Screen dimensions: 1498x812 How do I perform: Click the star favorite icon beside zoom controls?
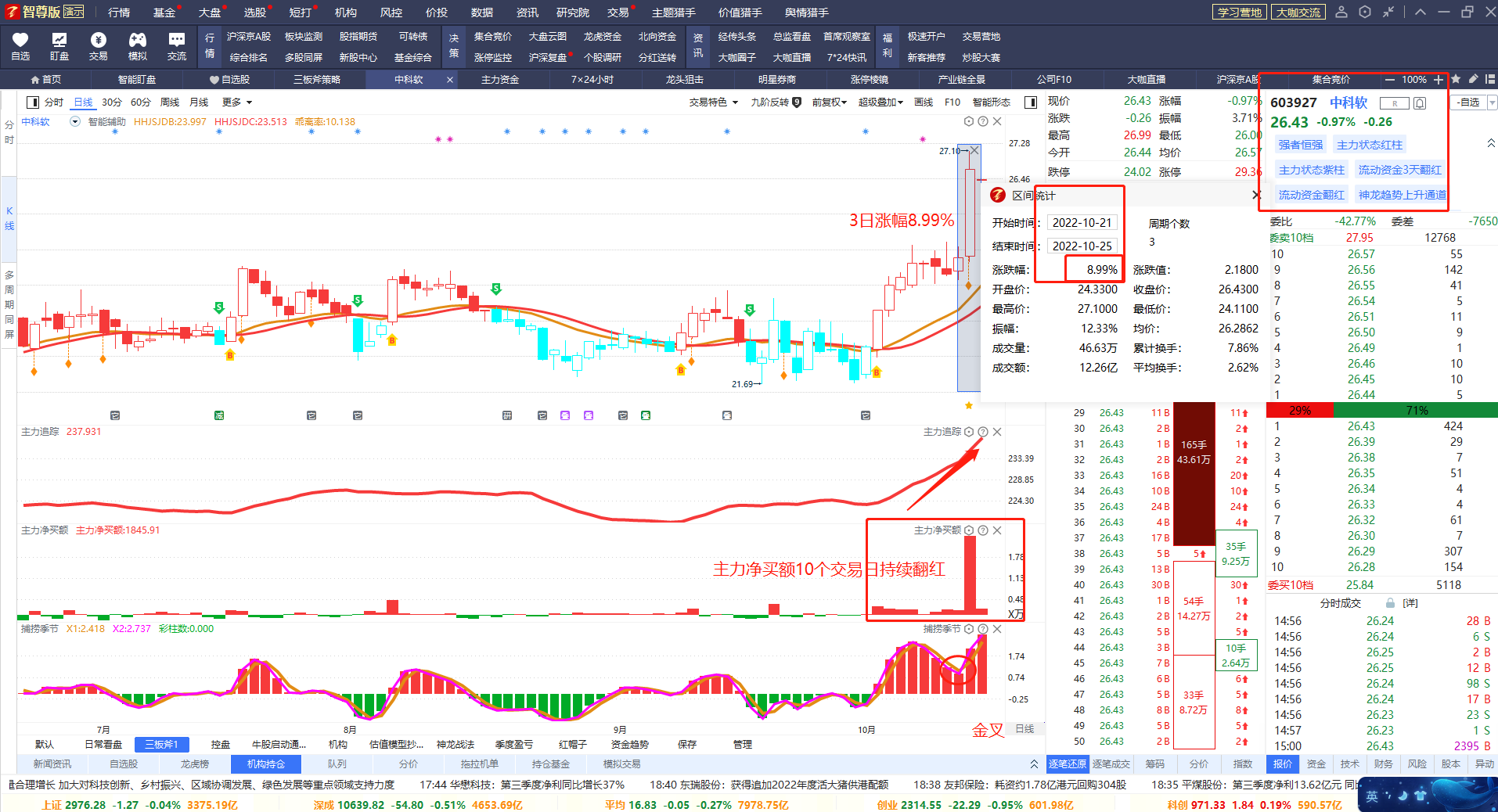1456,79
